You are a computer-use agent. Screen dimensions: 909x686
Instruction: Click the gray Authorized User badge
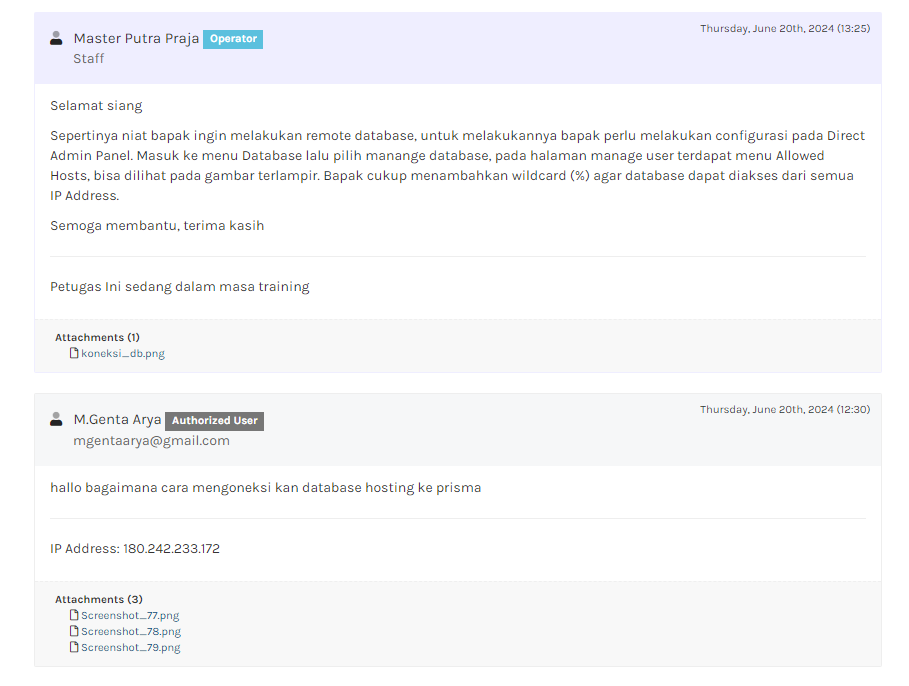pyautogui.click(x=214, y=421)
